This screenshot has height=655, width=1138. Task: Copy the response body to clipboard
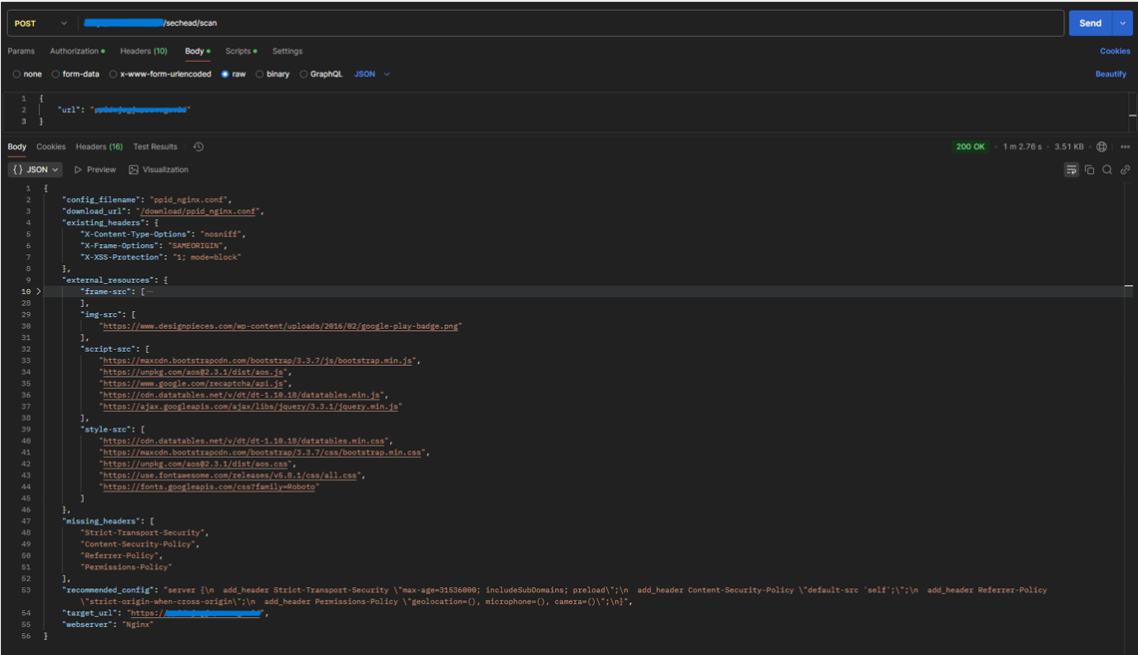pos(1089,170)
